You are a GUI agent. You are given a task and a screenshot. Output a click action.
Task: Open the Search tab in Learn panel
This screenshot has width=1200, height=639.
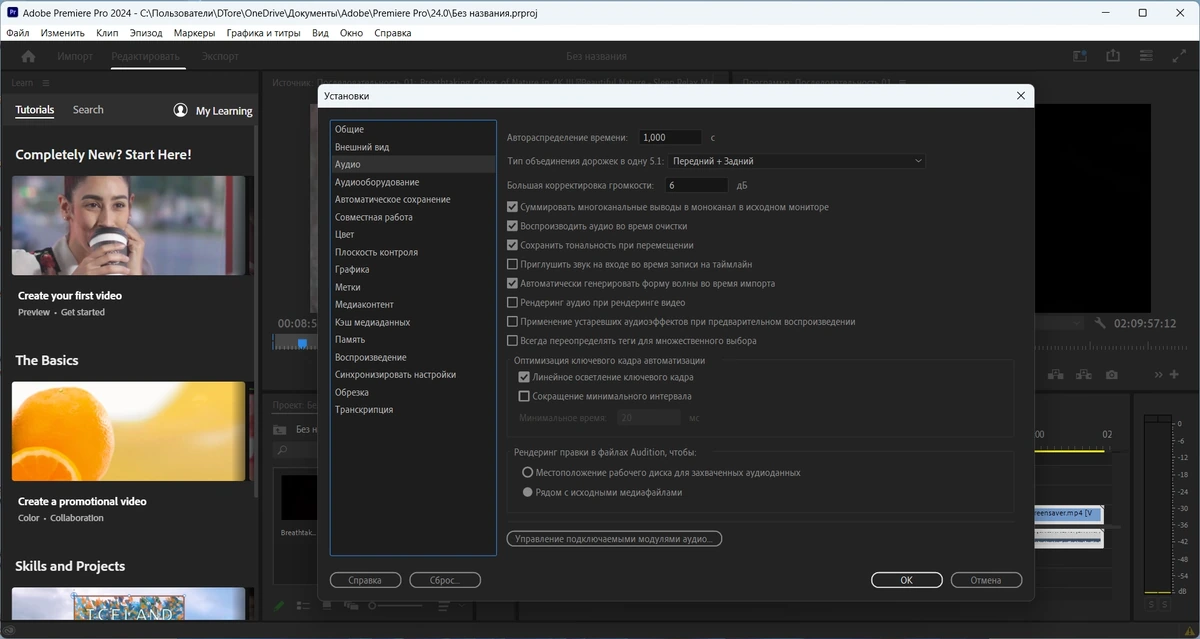[x=88, y=110]
